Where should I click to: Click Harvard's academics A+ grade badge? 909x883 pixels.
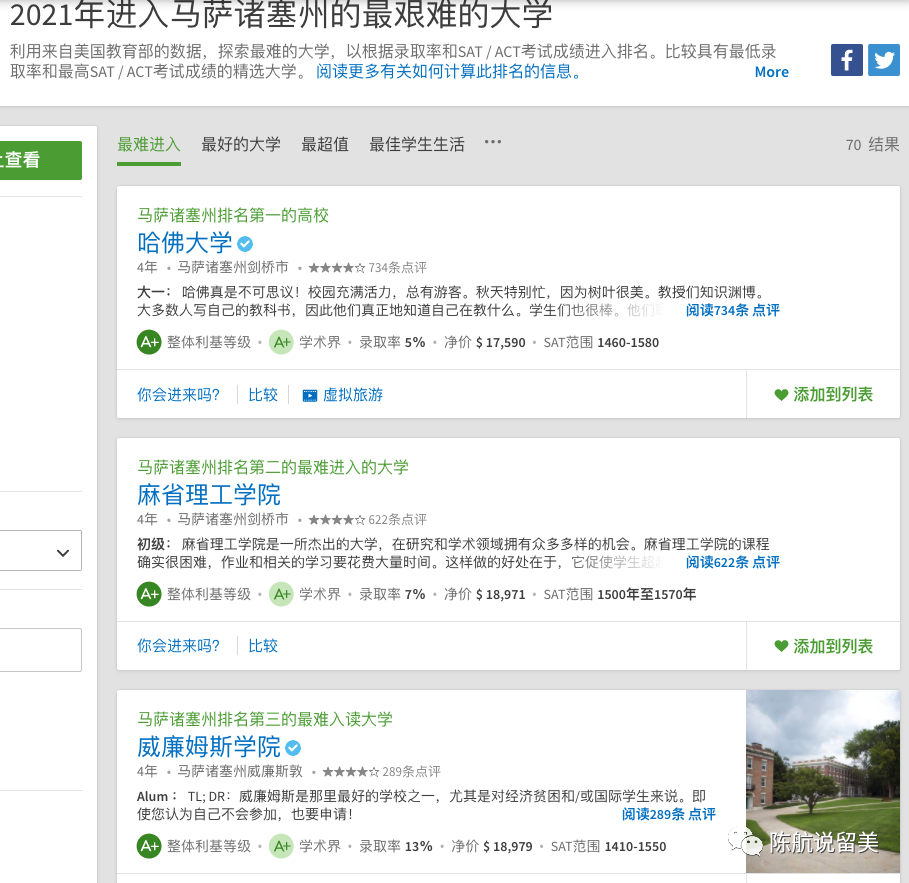[281, 342]
